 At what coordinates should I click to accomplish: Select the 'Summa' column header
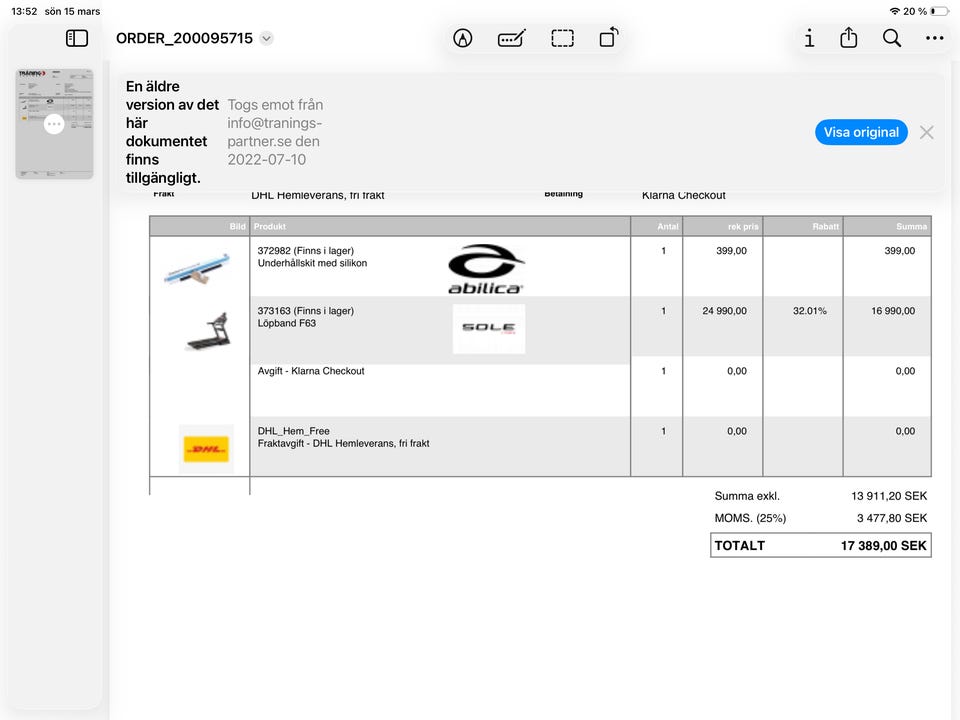point(912,227)
